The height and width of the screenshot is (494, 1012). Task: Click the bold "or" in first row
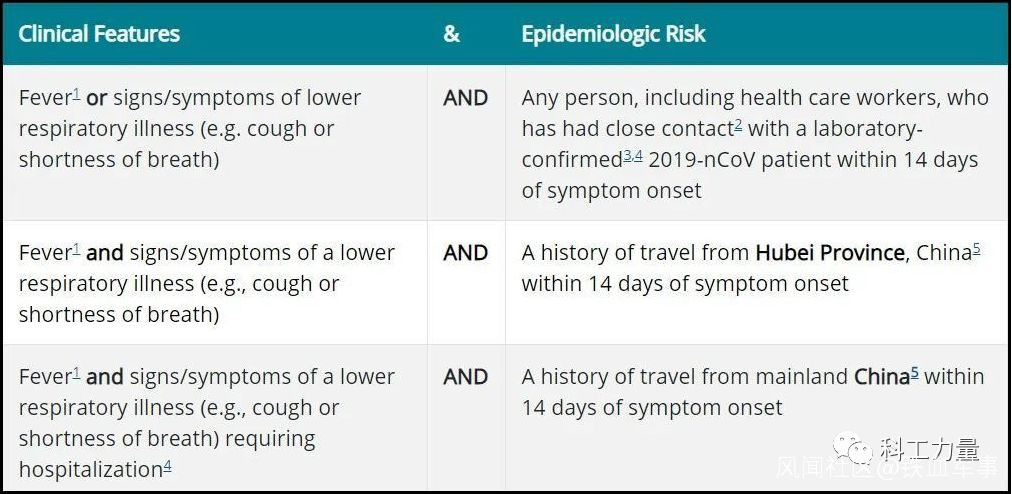pyautogui.click(x=97, y=98)
